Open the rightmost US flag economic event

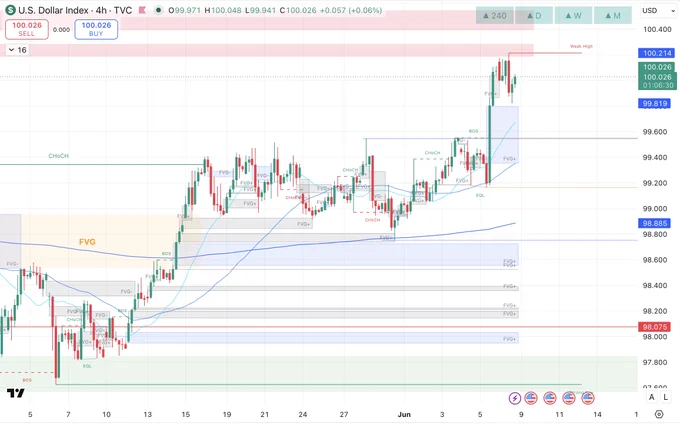588,398
